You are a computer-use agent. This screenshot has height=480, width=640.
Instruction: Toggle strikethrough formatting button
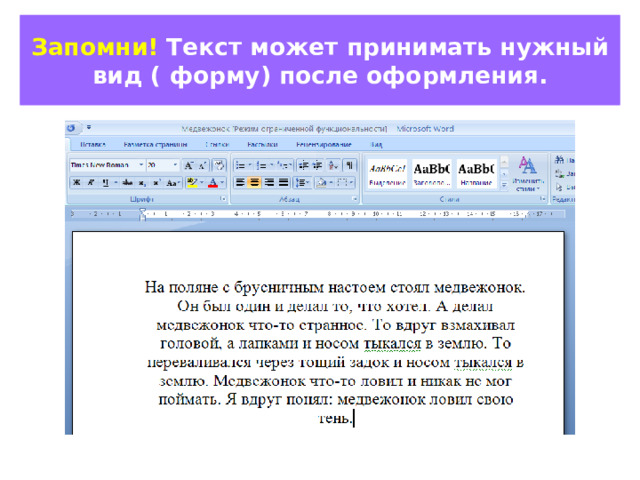pos(128,182)
